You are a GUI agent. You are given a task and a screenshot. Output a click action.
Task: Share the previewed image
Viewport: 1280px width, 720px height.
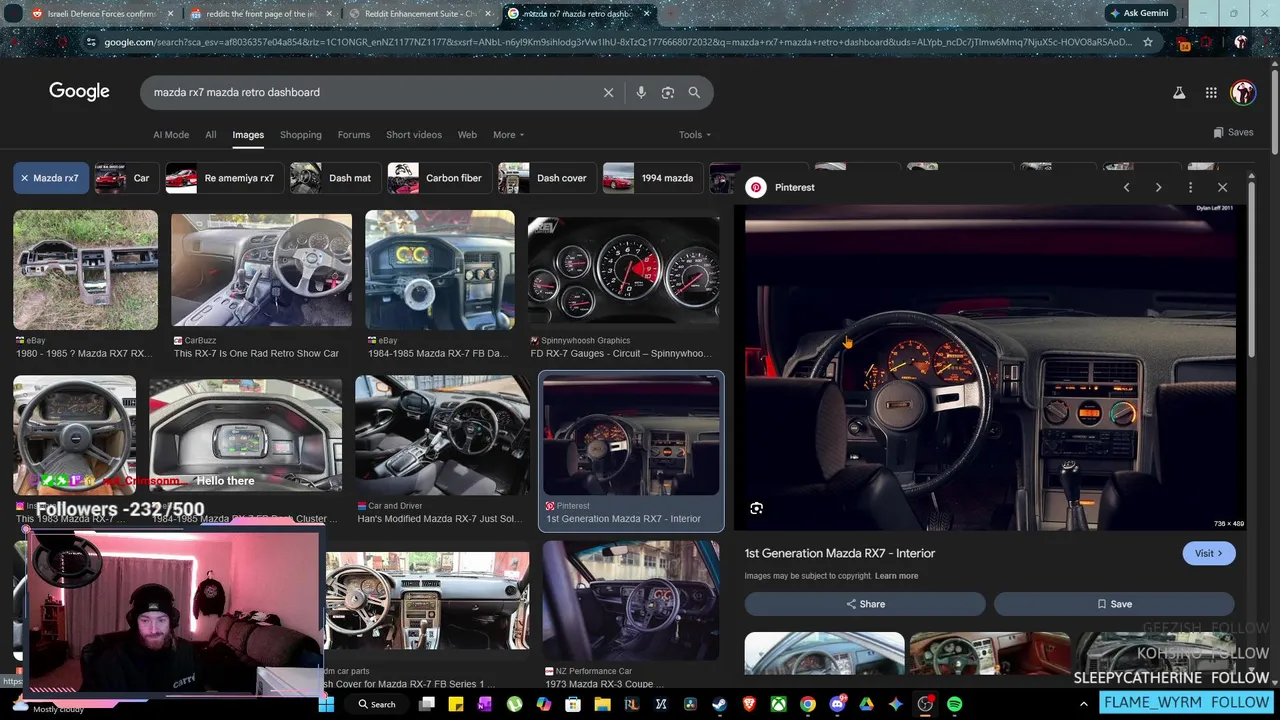pos(865,604)
